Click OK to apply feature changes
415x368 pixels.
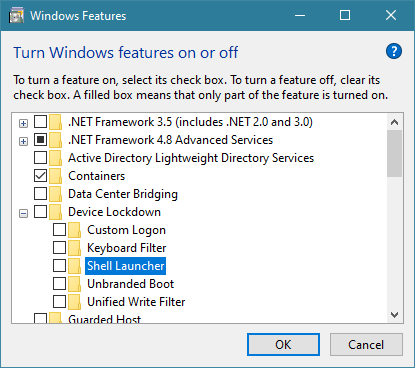coord(283,345)
